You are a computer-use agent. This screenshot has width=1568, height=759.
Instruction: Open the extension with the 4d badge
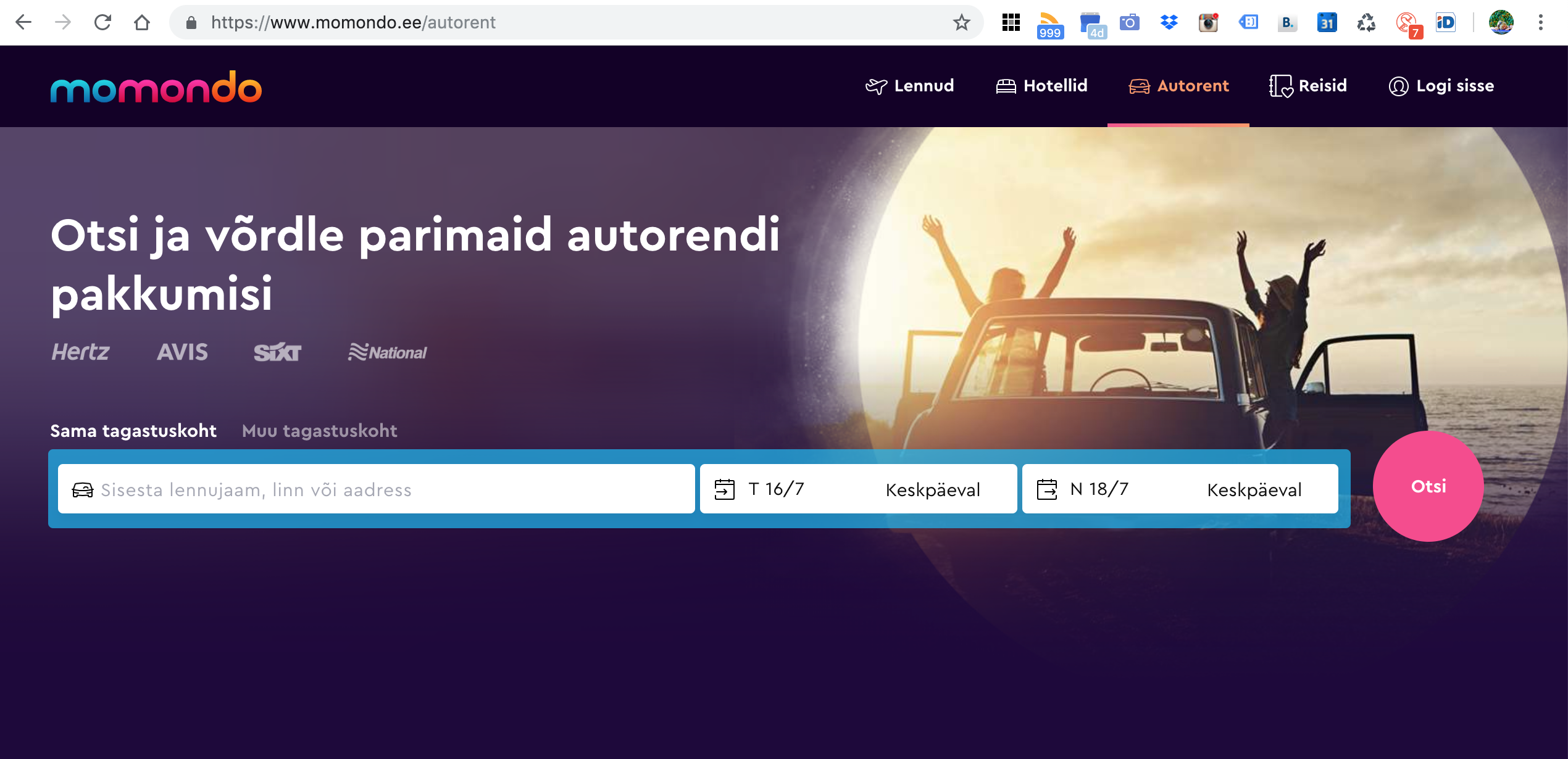[x=1092, y=25]
